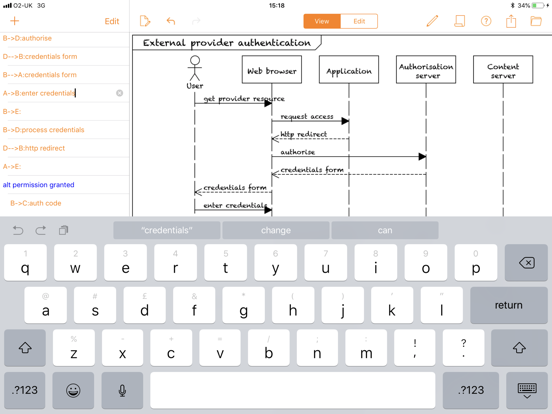Tap the battery indicator in status bar

[x=538, y=6]
